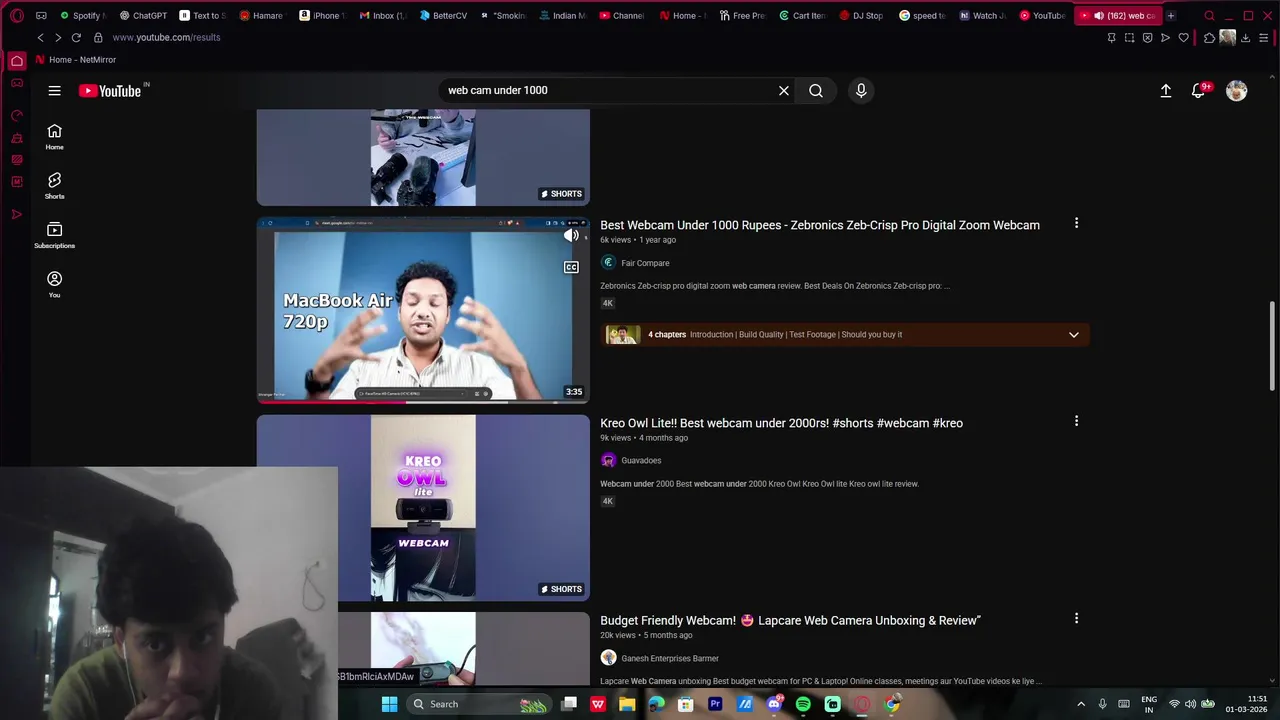
Task: Open the browser tab search magnifier
Action: pos(1209,16)
